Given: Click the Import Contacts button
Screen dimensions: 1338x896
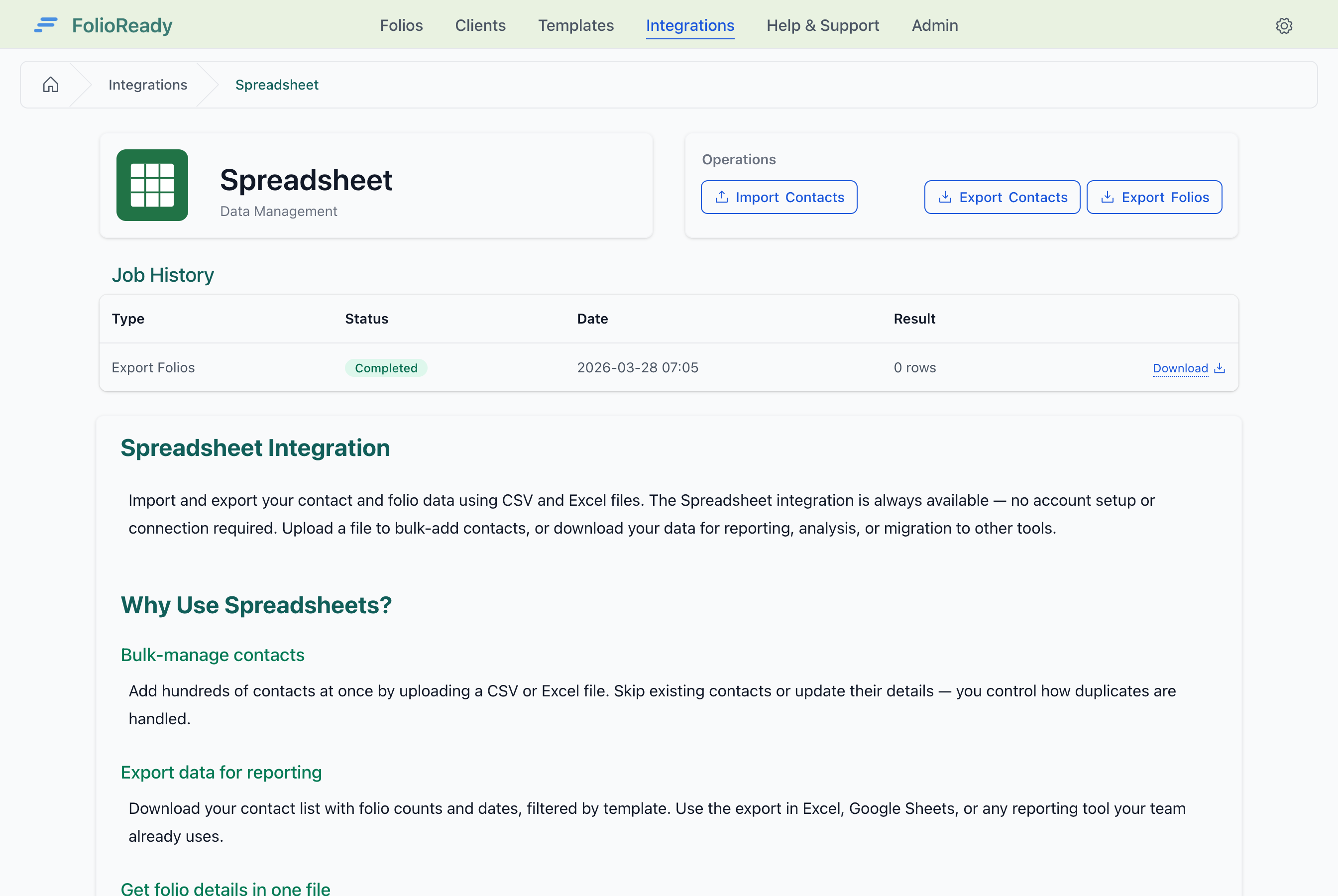Looking at the screenshot, I should coord(779,197).
